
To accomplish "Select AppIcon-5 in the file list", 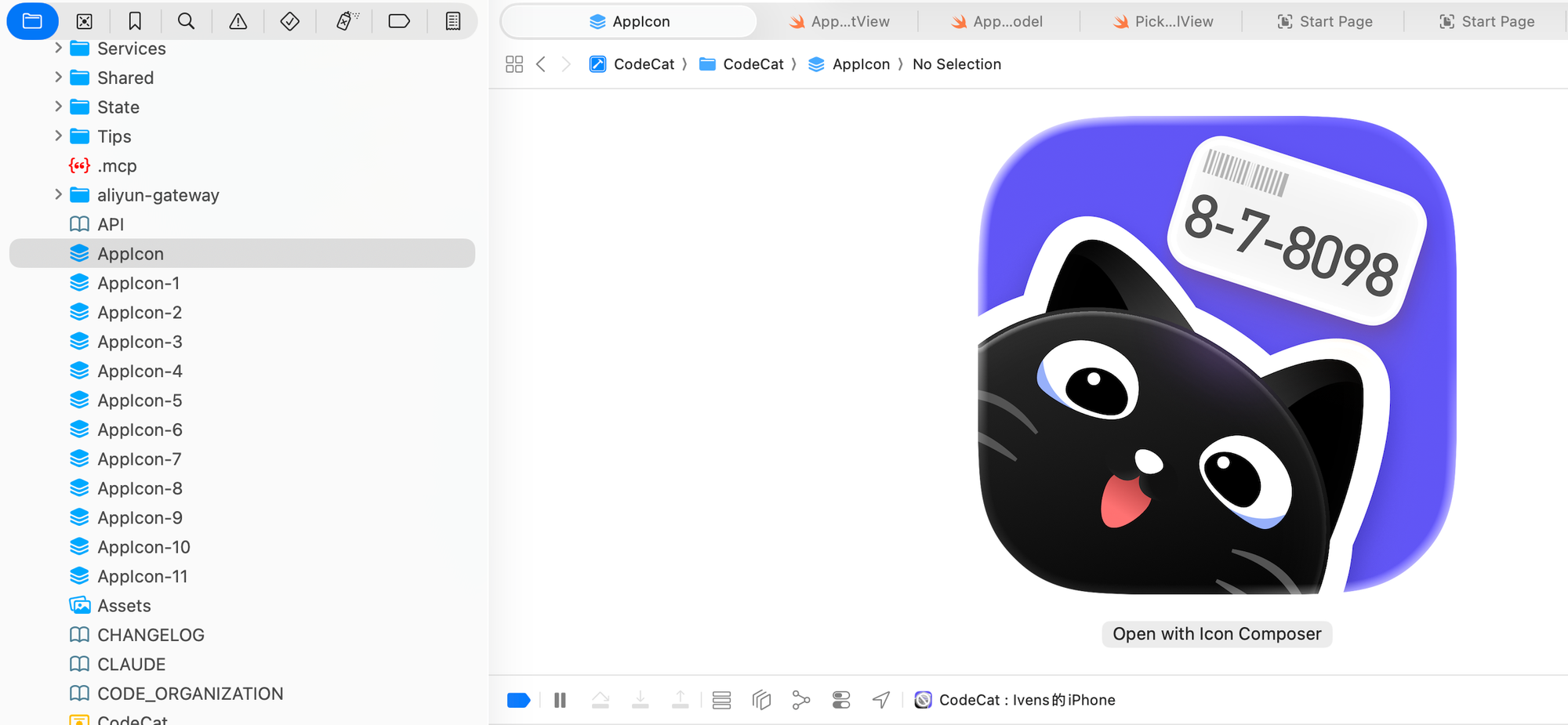I will tap(140, 401).
